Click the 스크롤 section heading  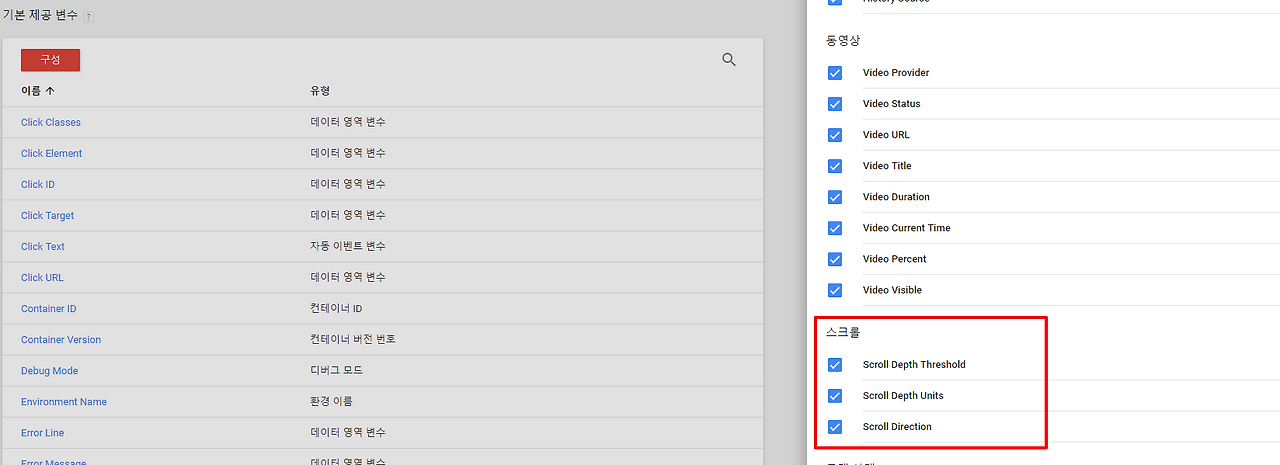(843, 333)
